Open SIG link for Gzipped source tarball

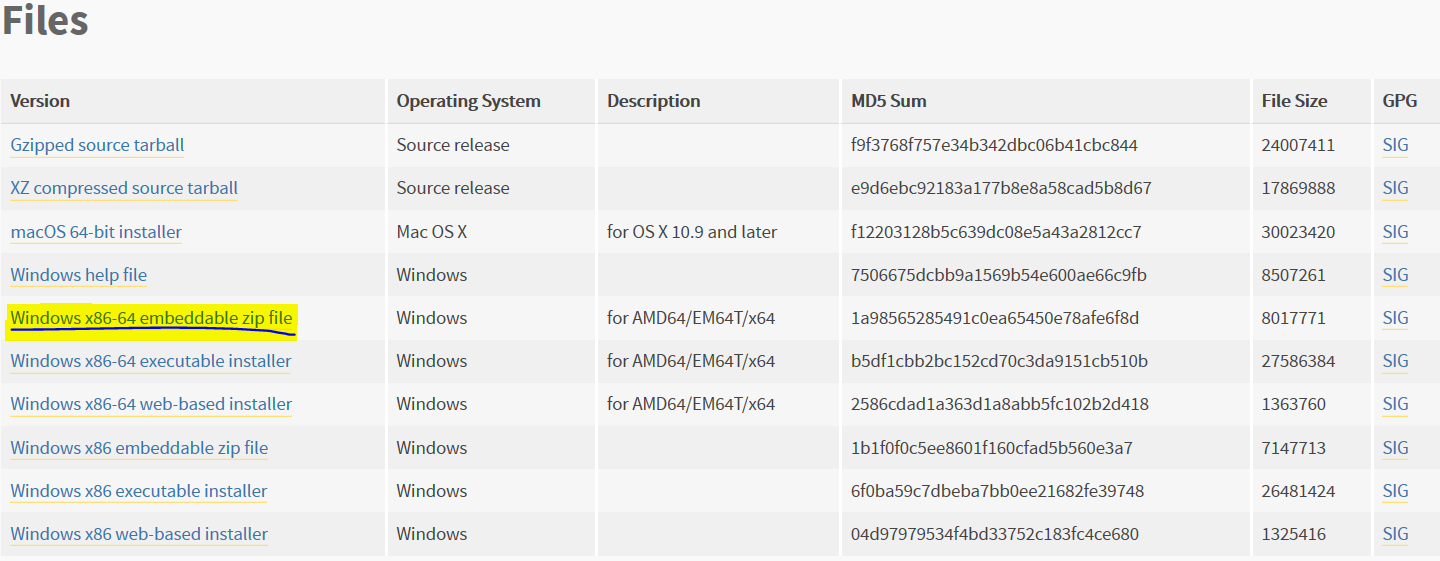1395,145
